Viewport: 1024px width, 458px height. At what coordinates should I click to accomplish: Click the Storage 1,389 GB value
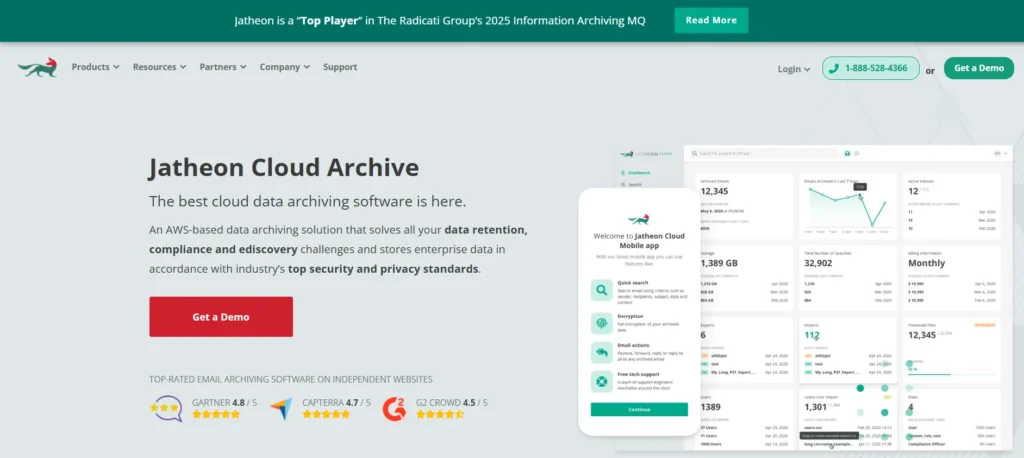(718, 263)
